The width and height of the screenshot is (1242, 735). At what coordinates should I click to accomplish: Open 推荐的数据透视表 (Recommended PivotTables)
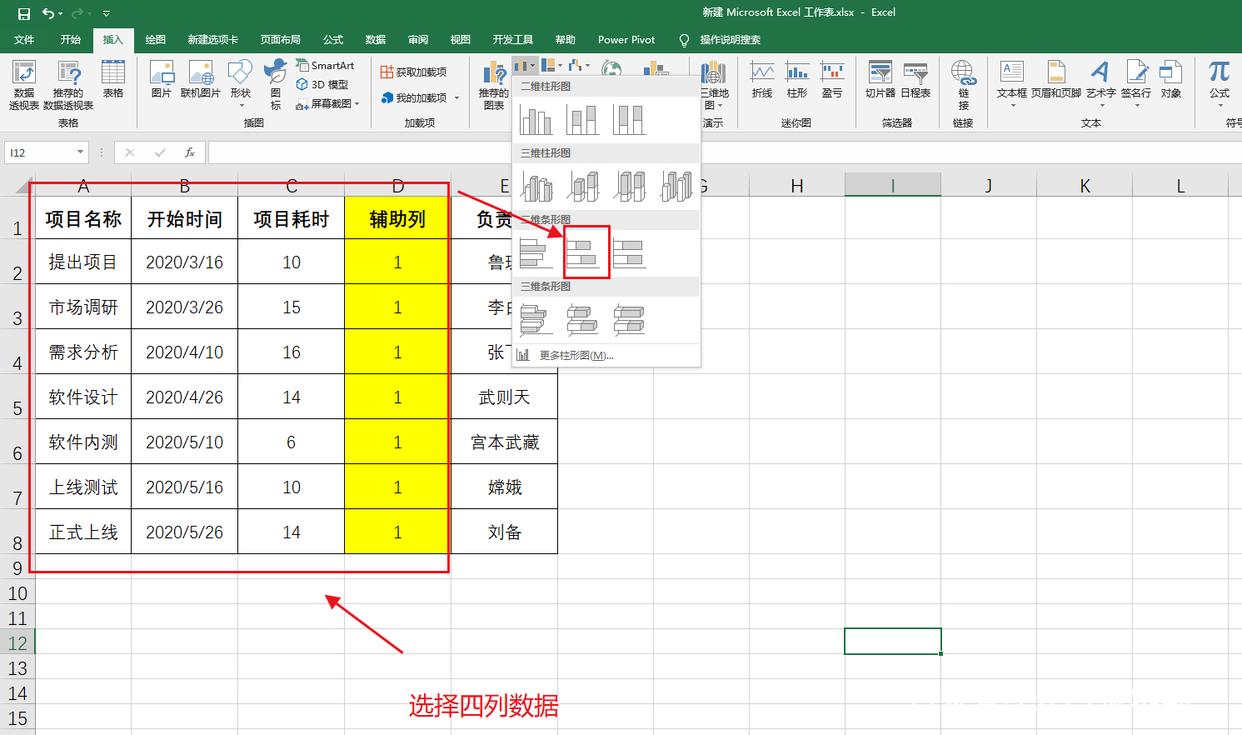coord(68,85)
